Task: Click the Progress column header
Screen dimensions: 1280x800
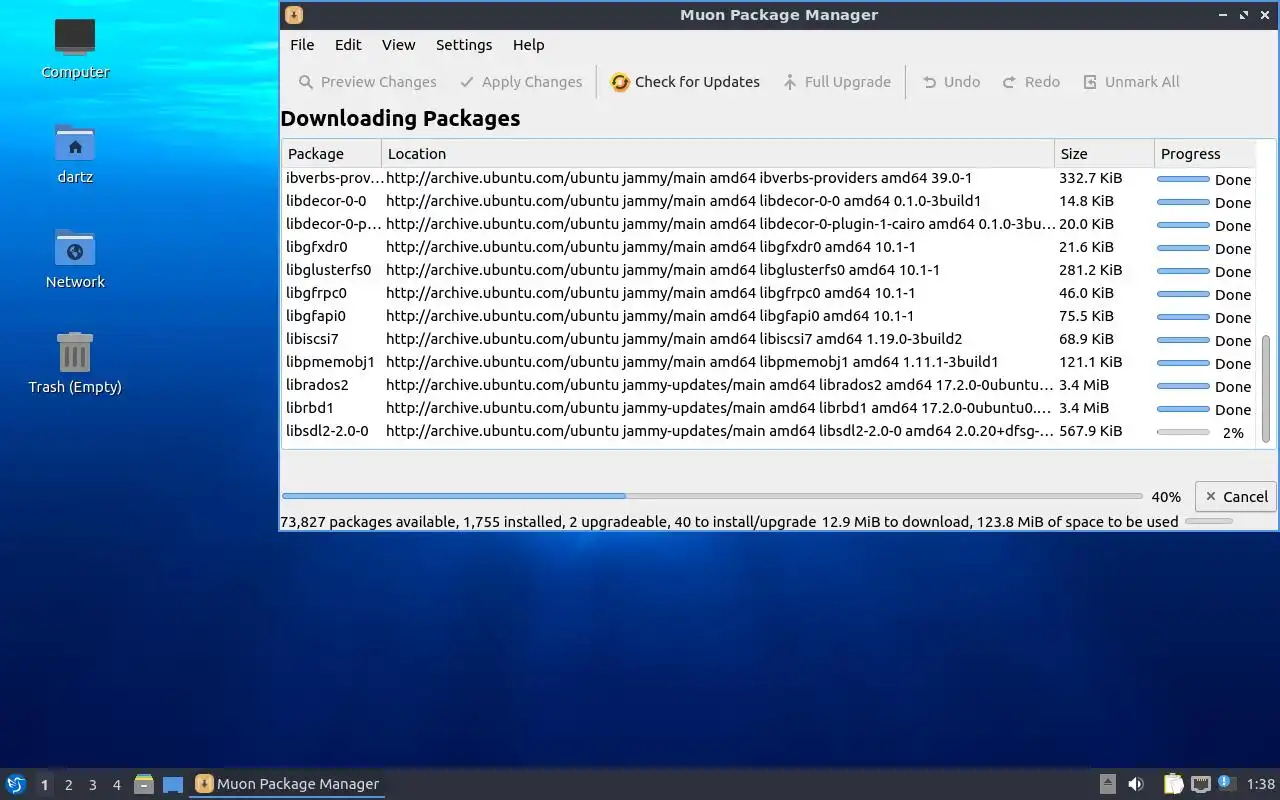Action: click(1204, 154)
